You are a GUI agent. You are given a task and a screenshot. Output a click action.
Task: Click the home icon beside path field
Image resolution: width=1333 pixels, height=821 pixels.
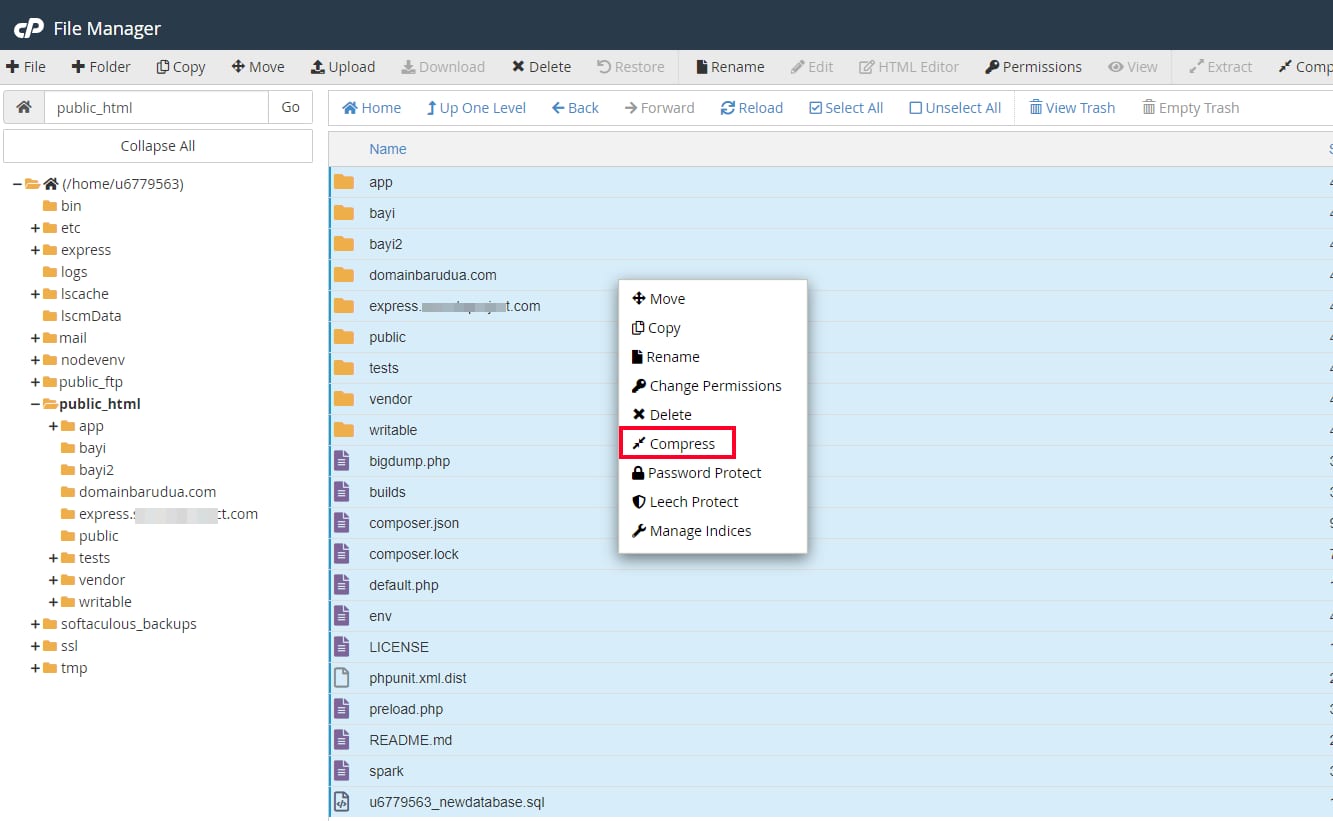(x=24, y=107)
